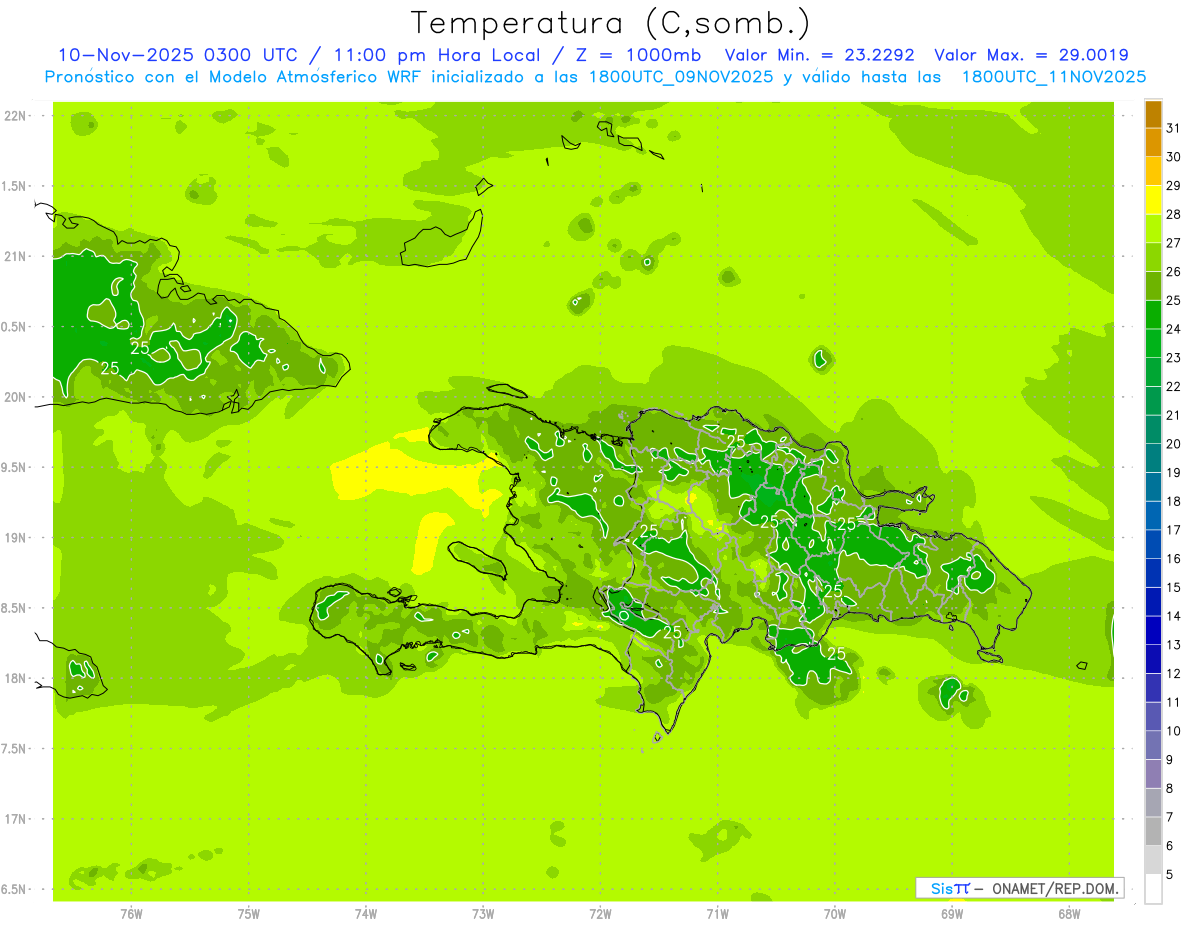Viewport: 1200px width, 927px height.
Task: Click the 'Sis' logo text in credit box
Action: click(x=940, y=888)
